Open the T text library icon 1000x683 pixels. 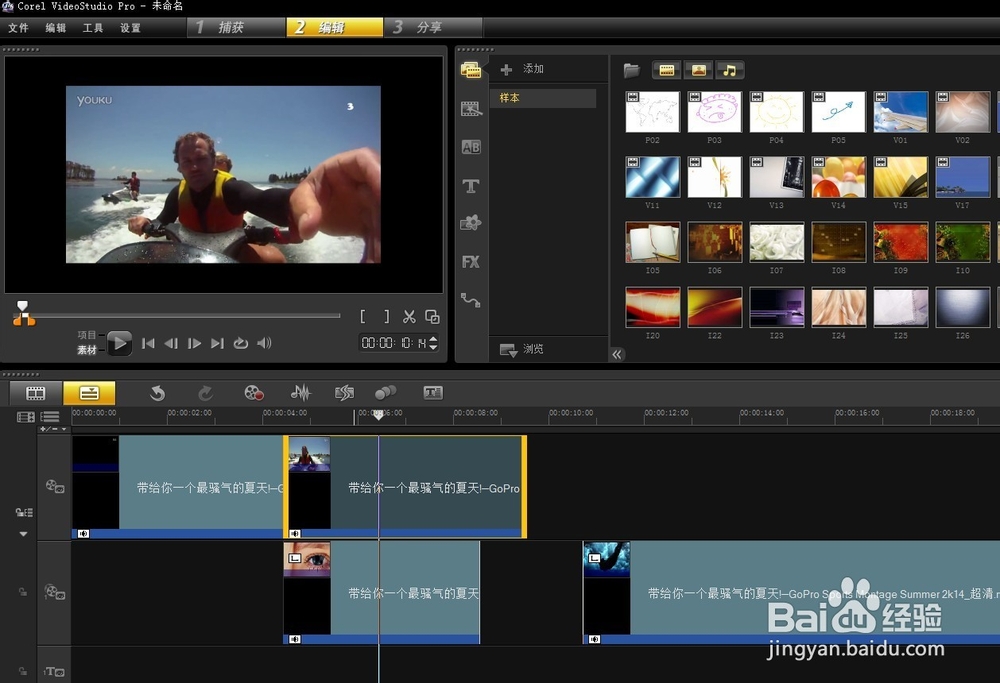point(471,186)
